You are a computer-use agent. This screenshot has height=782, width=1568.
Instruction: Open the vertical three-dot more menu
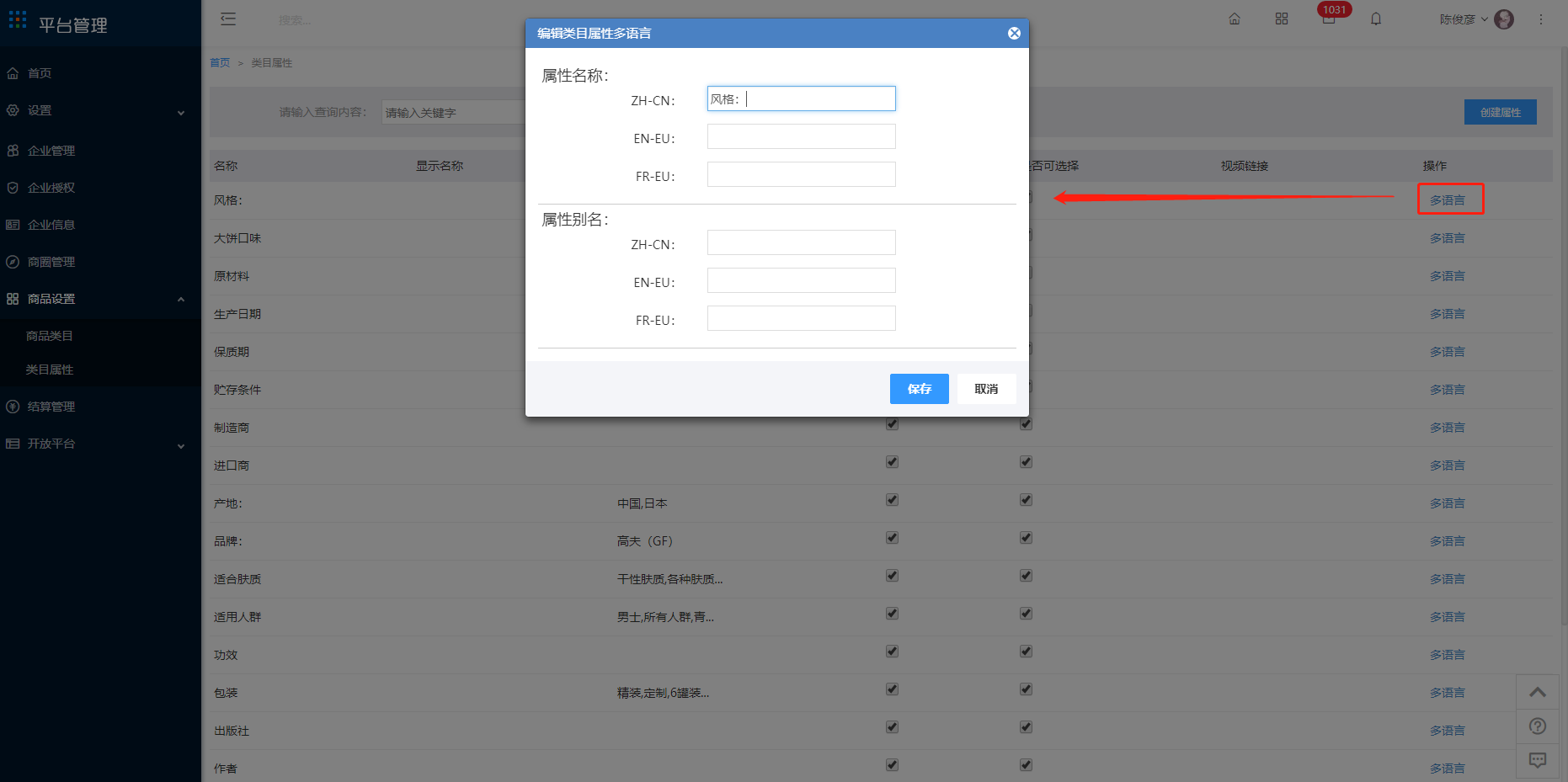point(1541,19)
